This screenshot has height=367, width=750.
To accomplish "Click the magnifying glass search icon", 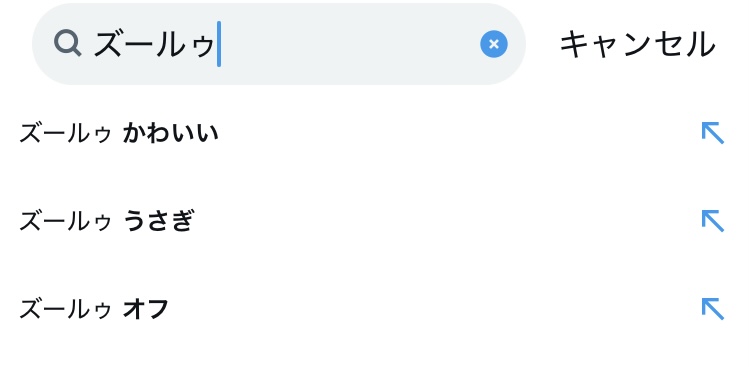I will pyautogui.click(x=67, y=43).
